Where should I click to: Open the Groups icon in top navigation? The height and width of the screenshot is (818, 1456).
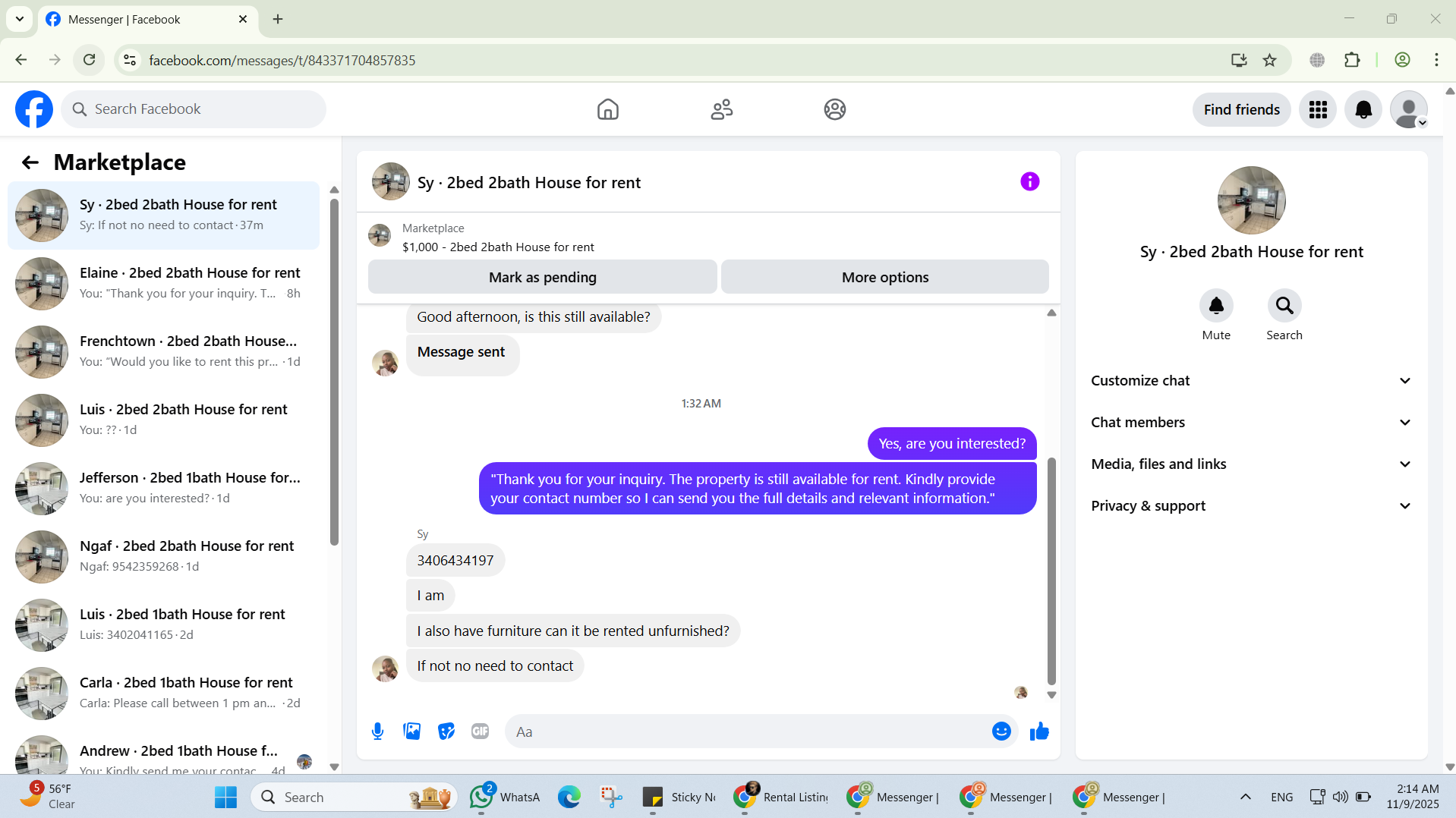[x=835, y=109]
